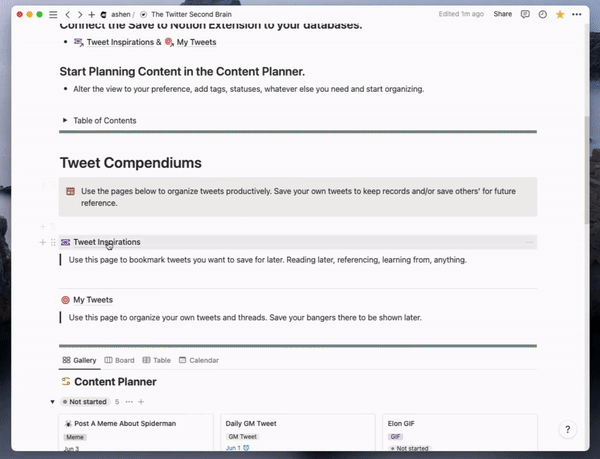This screenshot has width=600, height=459.
Task: Click the red My Tweets page icon
Action: (65, 300)
